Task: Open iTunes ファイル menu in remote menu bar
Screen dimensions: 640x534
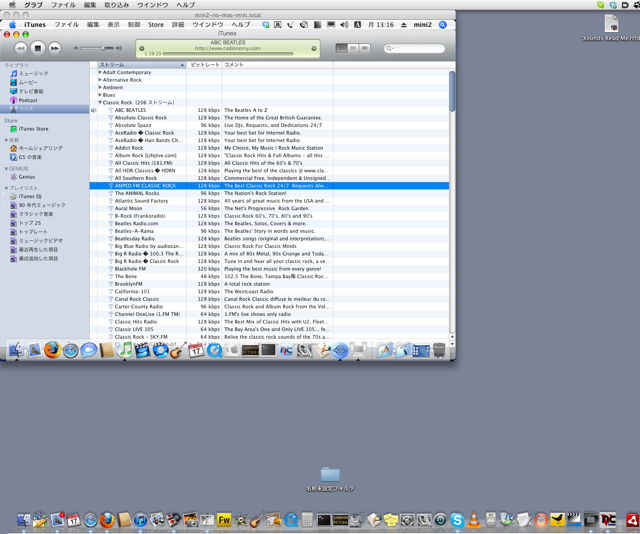Action: [x=67, y=25]
